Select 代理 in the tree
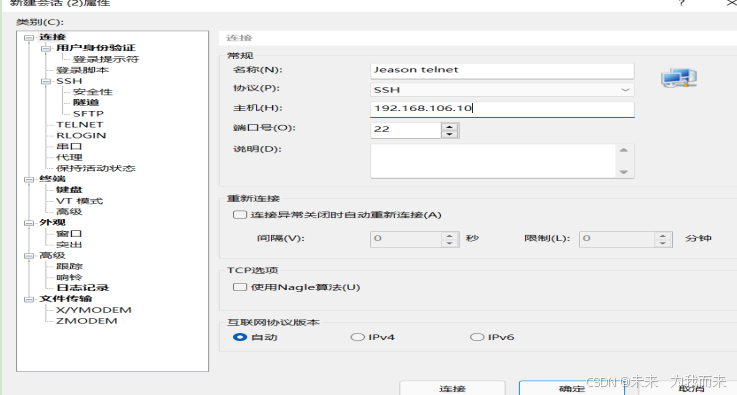737x395 pixels. (69, 157)
